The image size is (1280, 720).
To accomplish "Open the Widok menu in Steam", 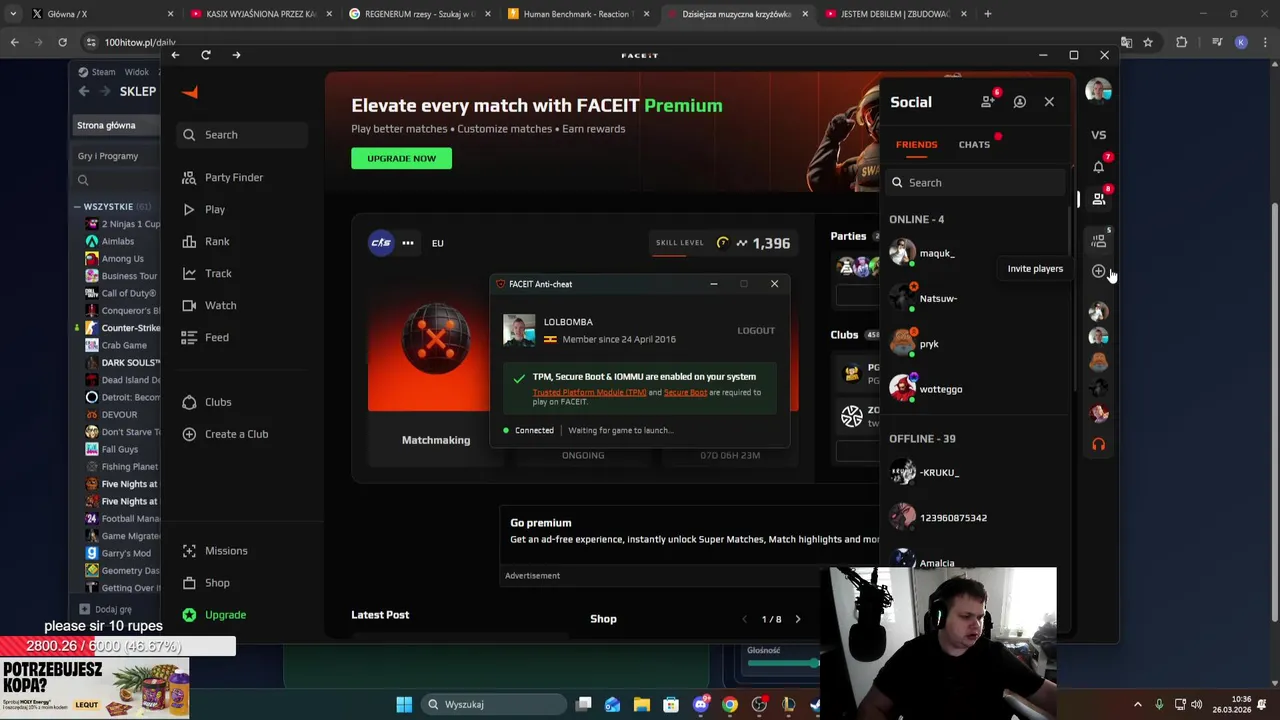I will pyautogui.click(x=136, y=72).
